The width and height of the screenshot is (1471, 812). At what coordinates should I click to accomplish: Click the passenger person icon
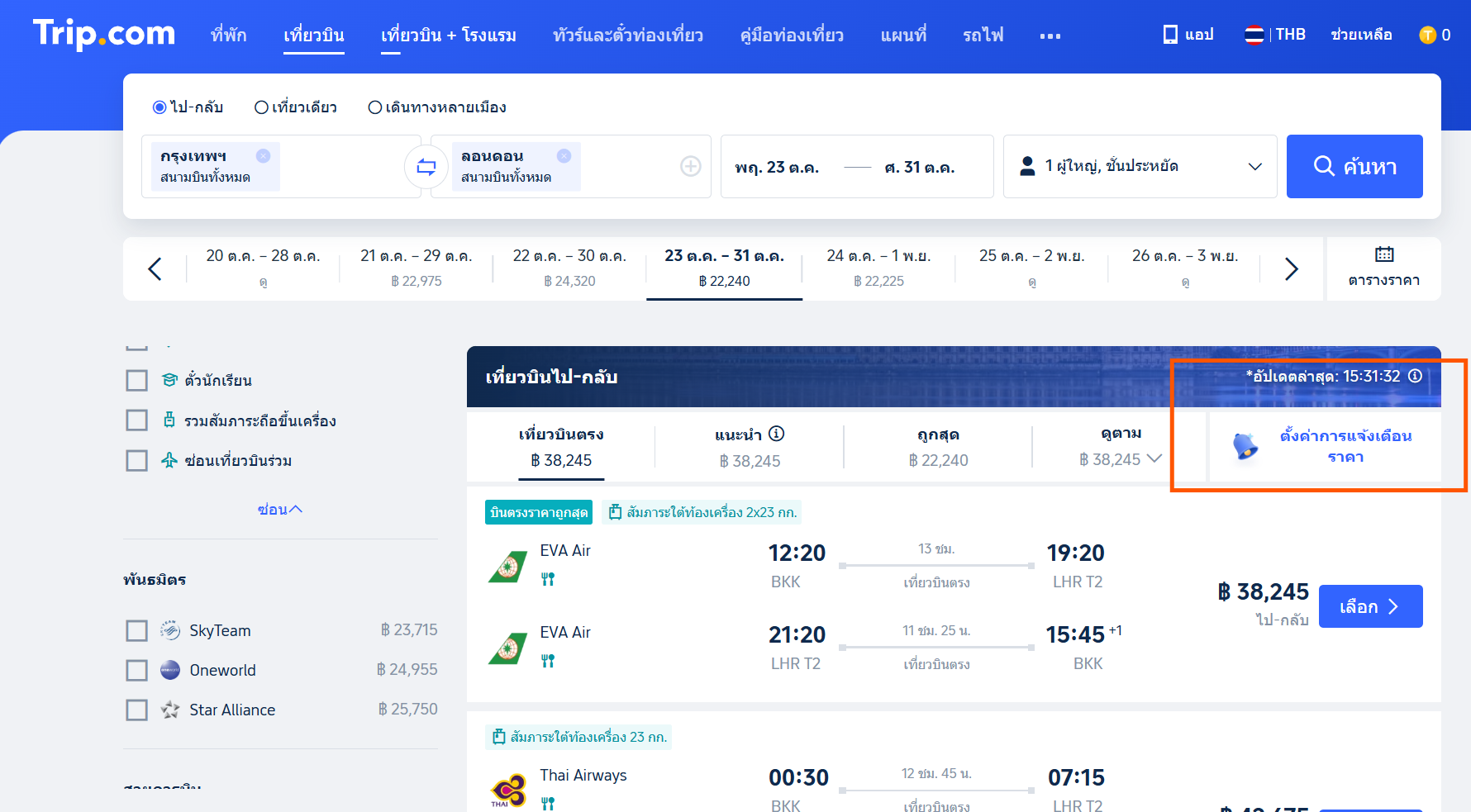(x=1027, y=166)
